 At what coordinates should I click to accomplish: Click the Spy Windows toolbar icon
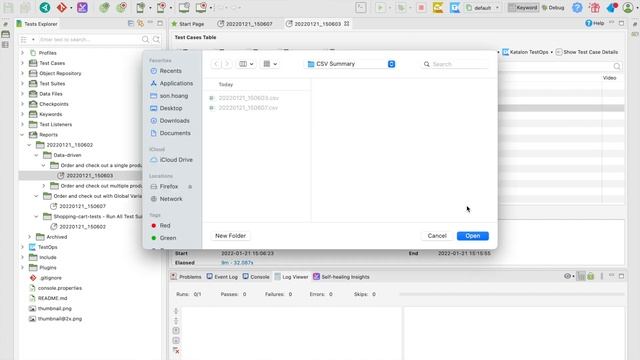point(184,7)
